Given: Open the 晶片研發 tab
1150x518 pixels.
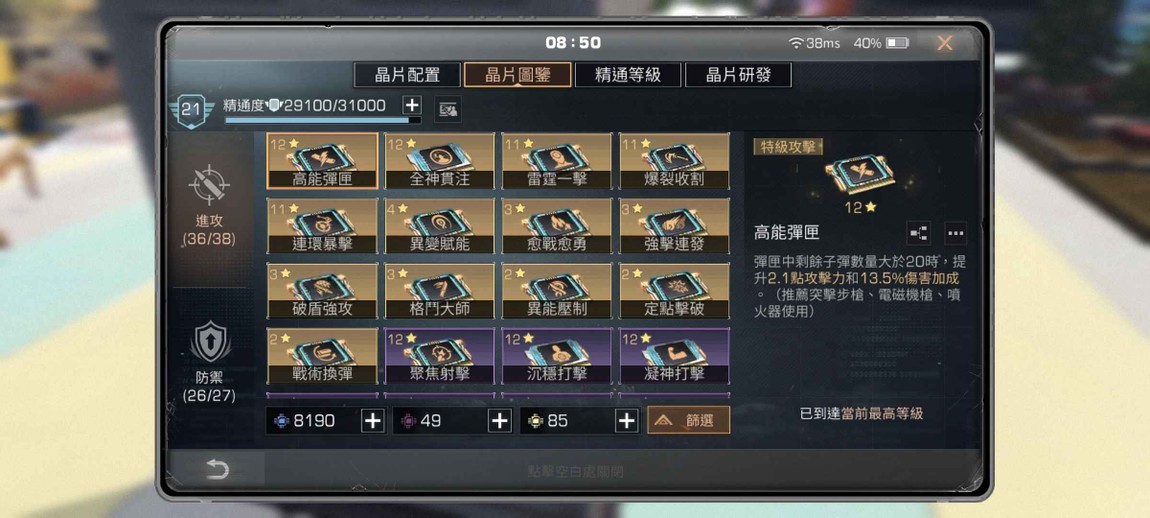Looking at the screenshot, I should tap(739, 75).
